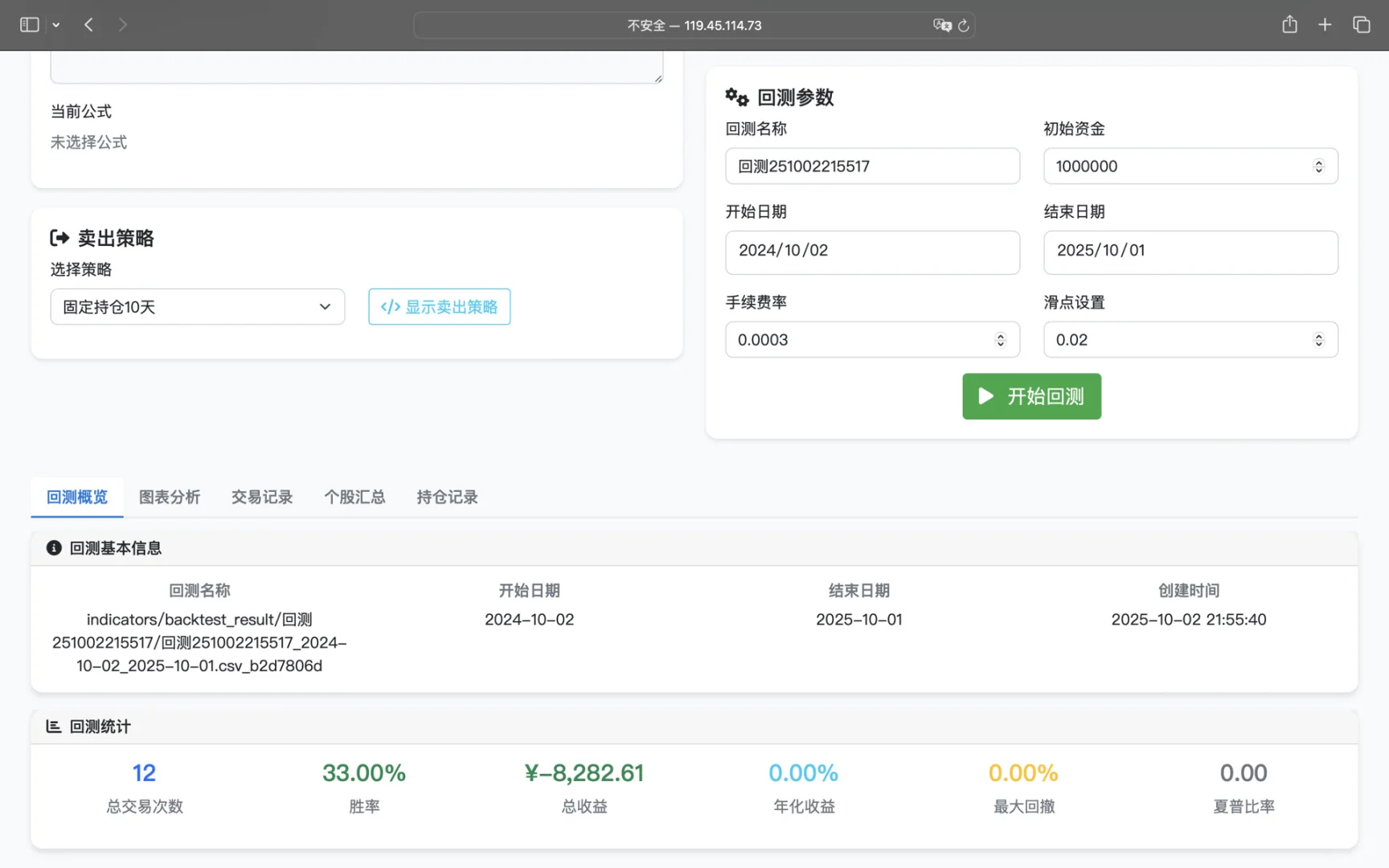This screenshot has width=1389, height=868.
Task: Click the 显示卖出策略 button
Action: pyautogui.click(x=439, y=306)
